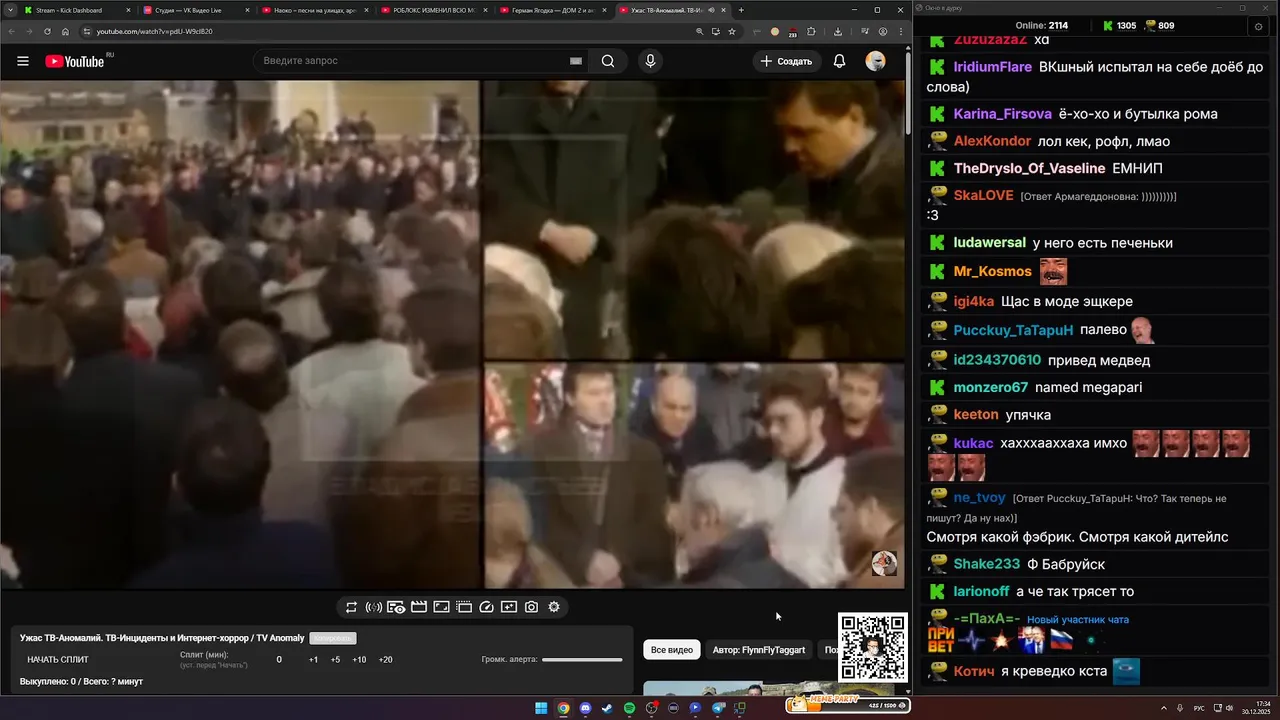Add +20 minutes to the split
The width and height of the screenshot is (1280, 720).
click(385, 660)
